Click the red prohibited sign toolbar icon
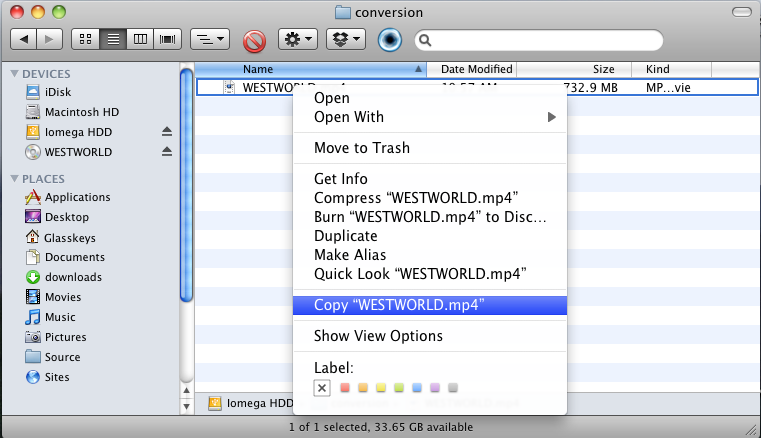Viewport: 761px width, 438px height. tap(254, 41)
